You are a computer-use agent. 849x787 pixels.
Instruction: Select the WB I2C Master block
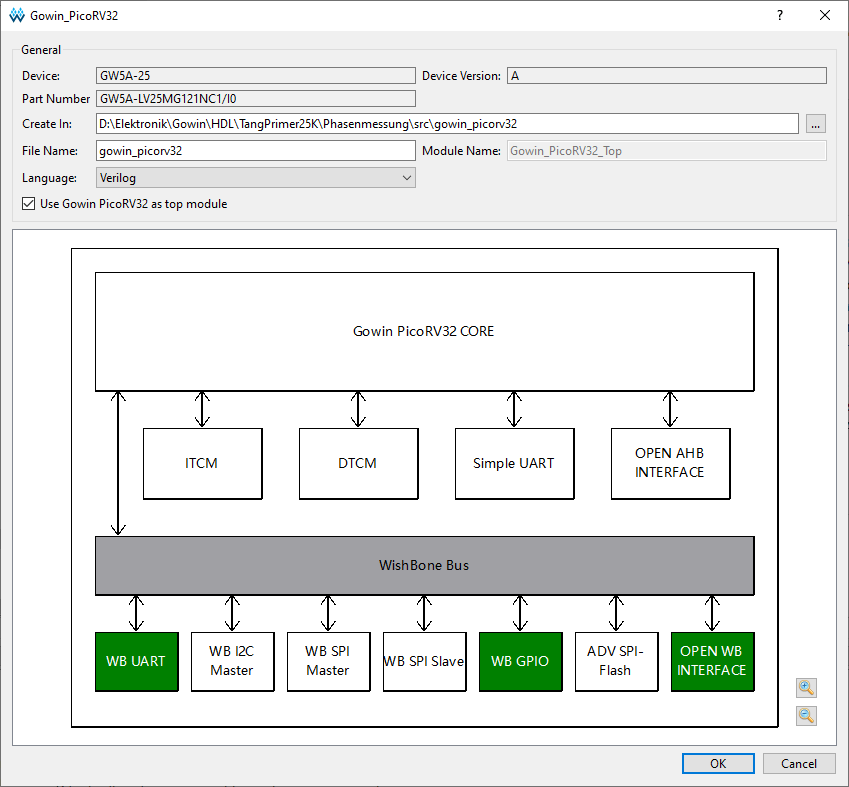tap(232, 661)
